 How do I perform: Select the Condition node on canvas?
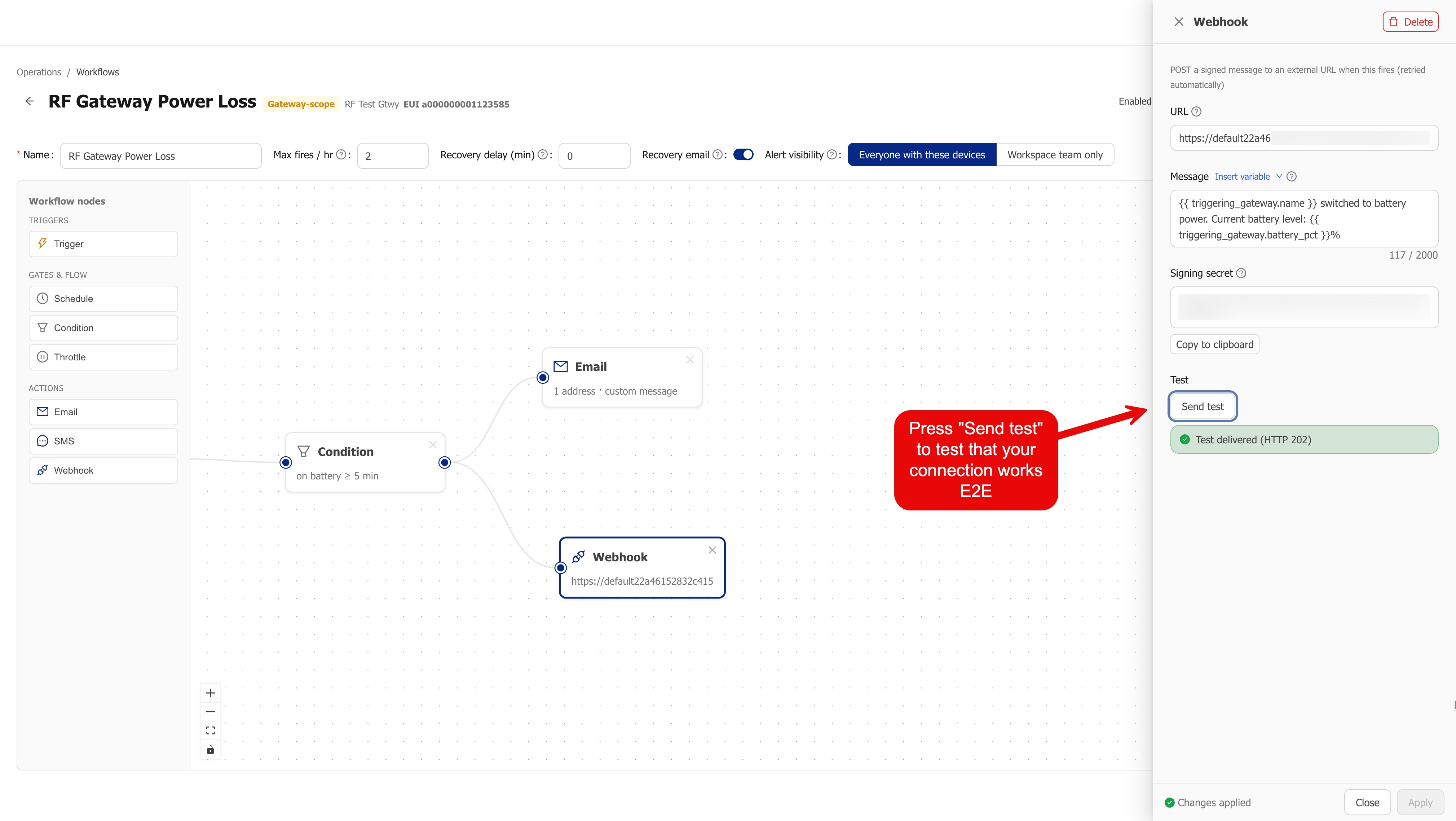tap(365, 462)
